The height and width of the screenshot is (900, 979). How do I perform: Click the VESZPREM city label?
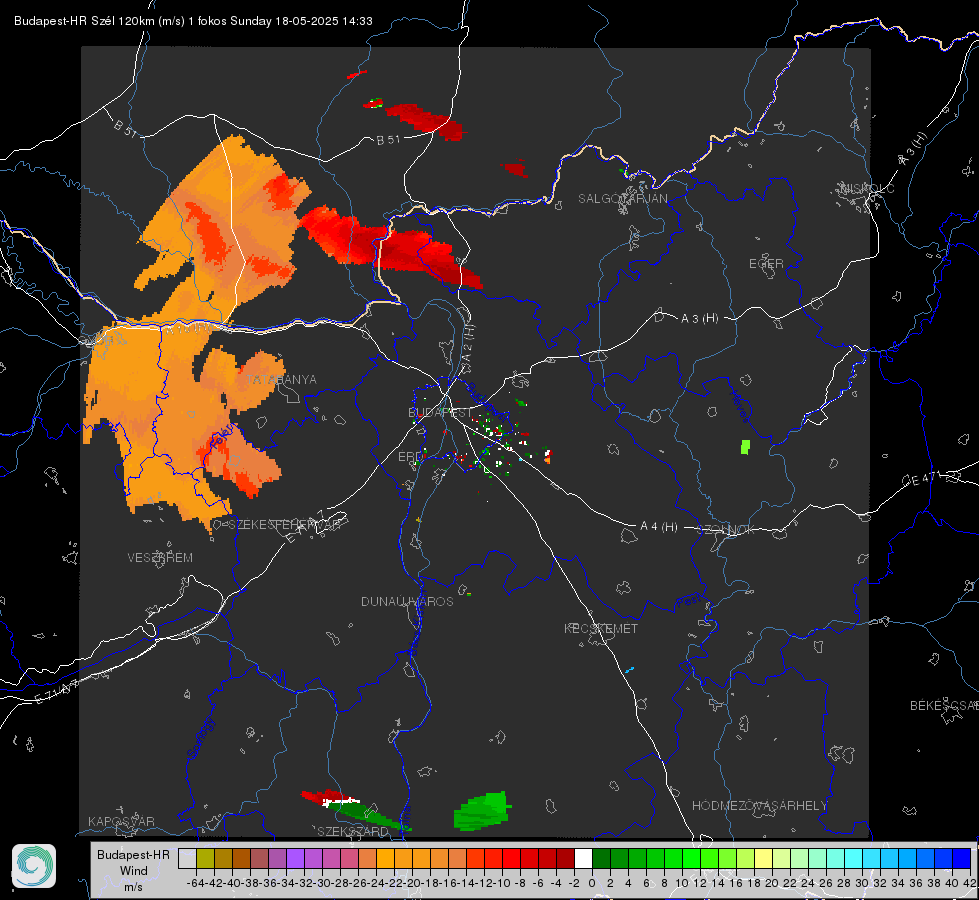(x=160, y=558)
